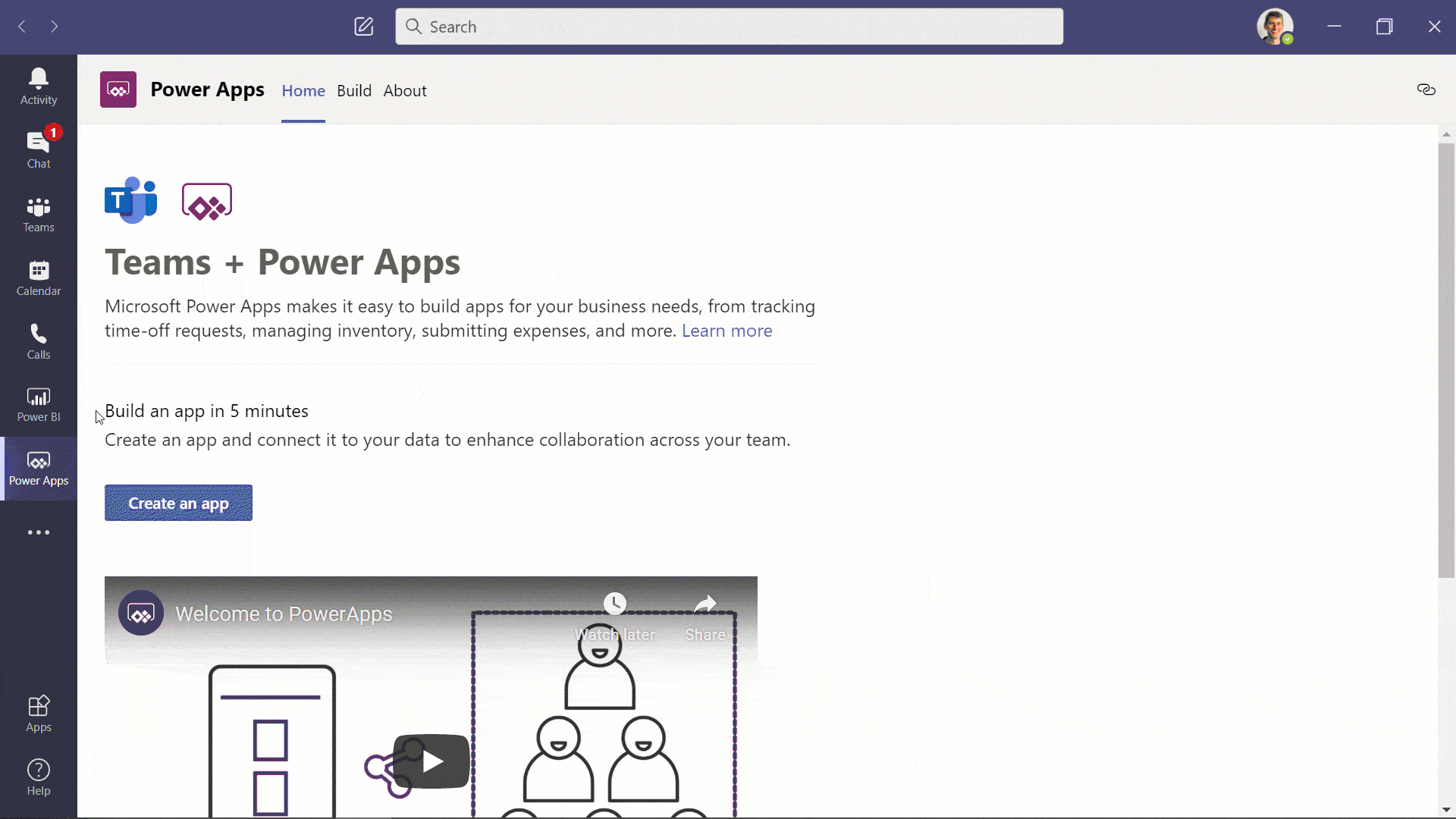1456x819 pixels.
Task: Click the Create an app button
Action: [178, 503]
